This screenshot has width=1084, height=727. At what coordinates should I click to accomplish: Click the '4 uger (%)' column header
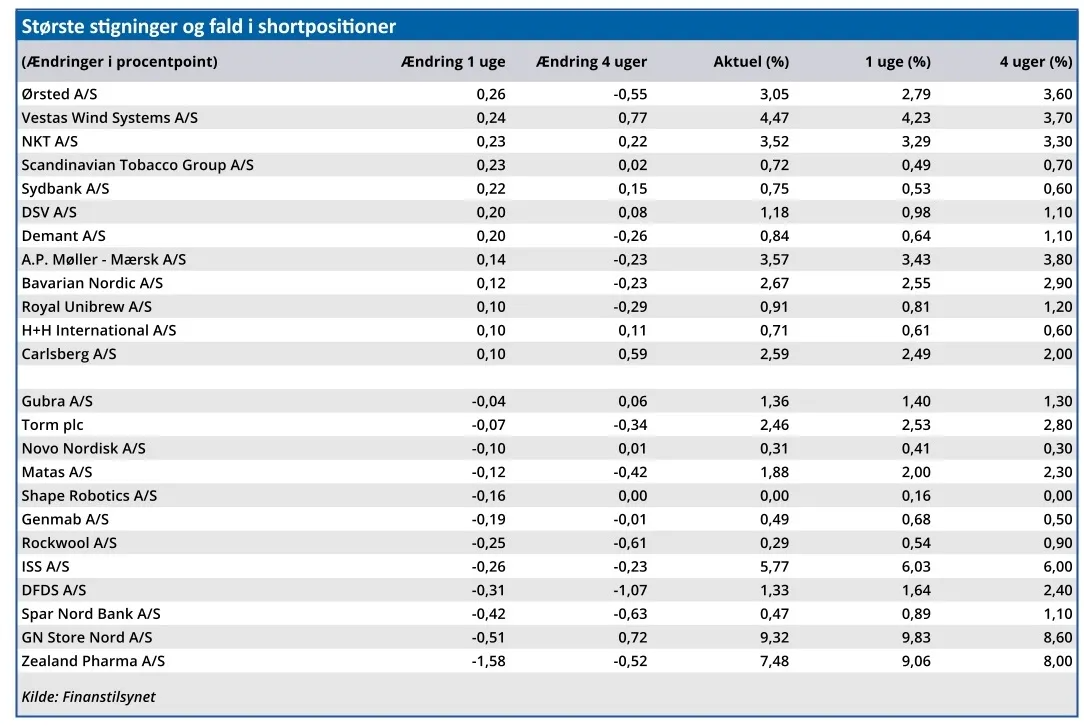point(1036,62)
